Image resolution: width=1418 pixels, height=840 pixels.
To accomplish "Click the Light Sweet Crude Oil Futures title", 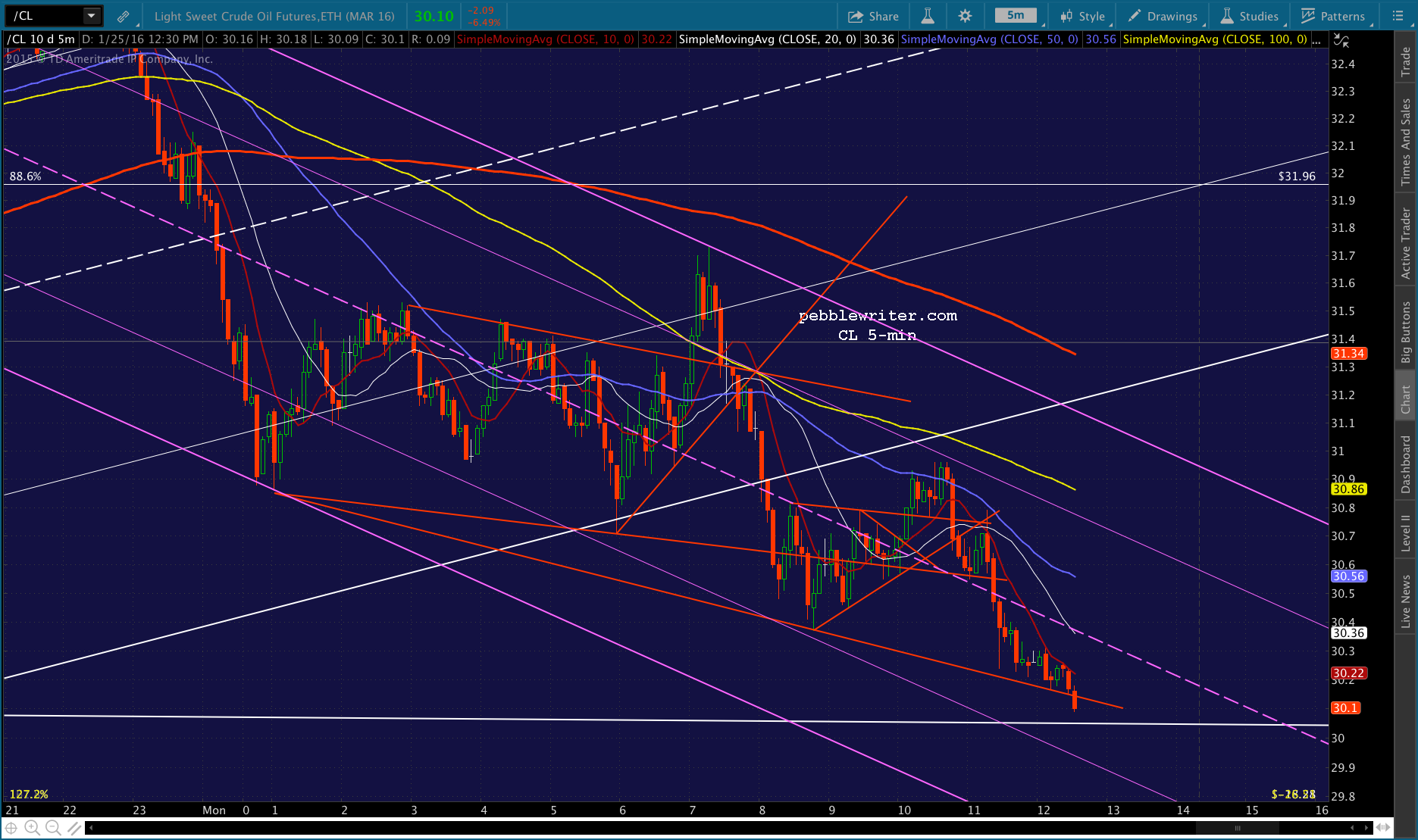I will point(274,16).
